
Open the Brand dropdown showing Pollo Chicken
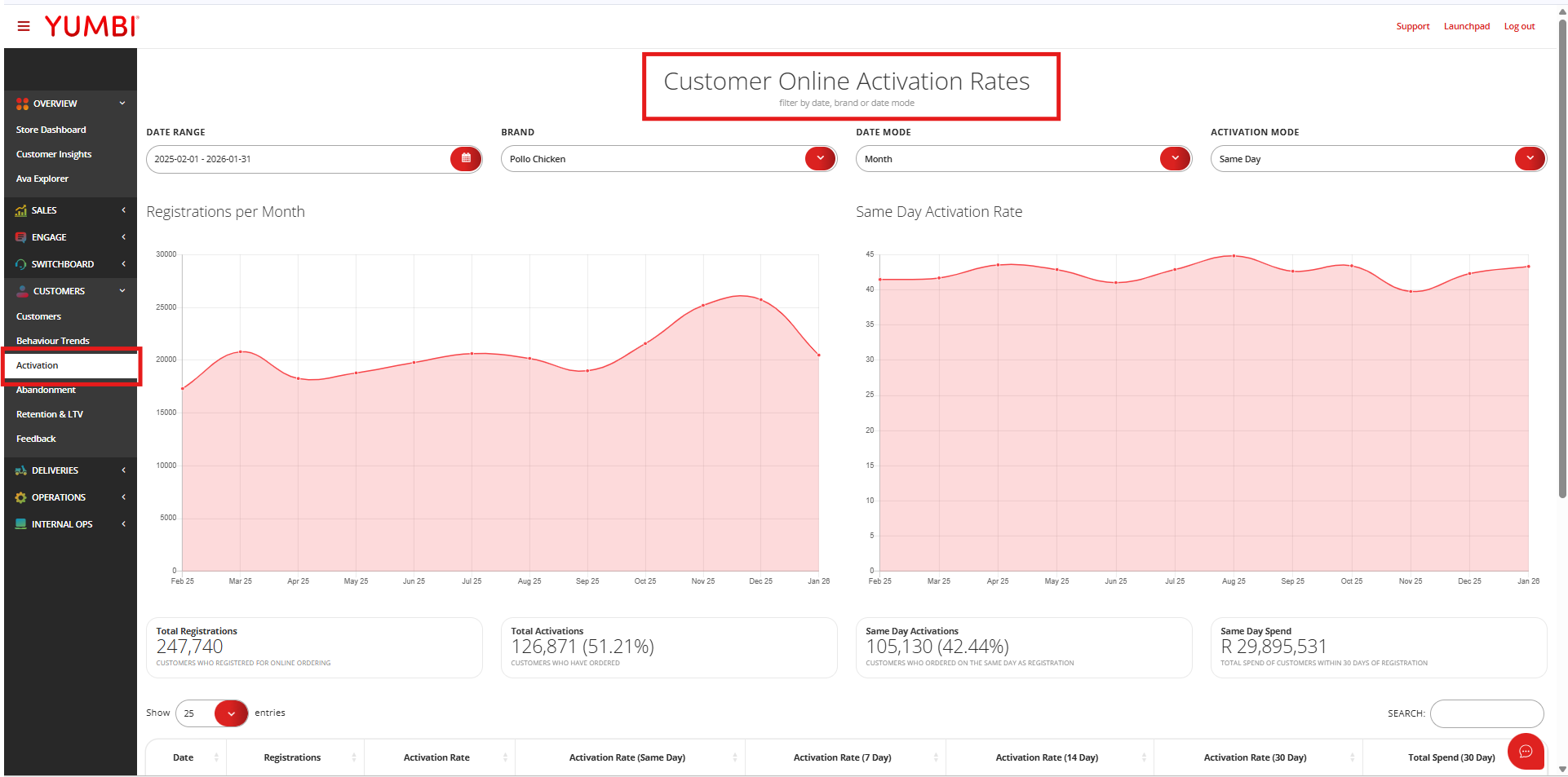[668, 159]
